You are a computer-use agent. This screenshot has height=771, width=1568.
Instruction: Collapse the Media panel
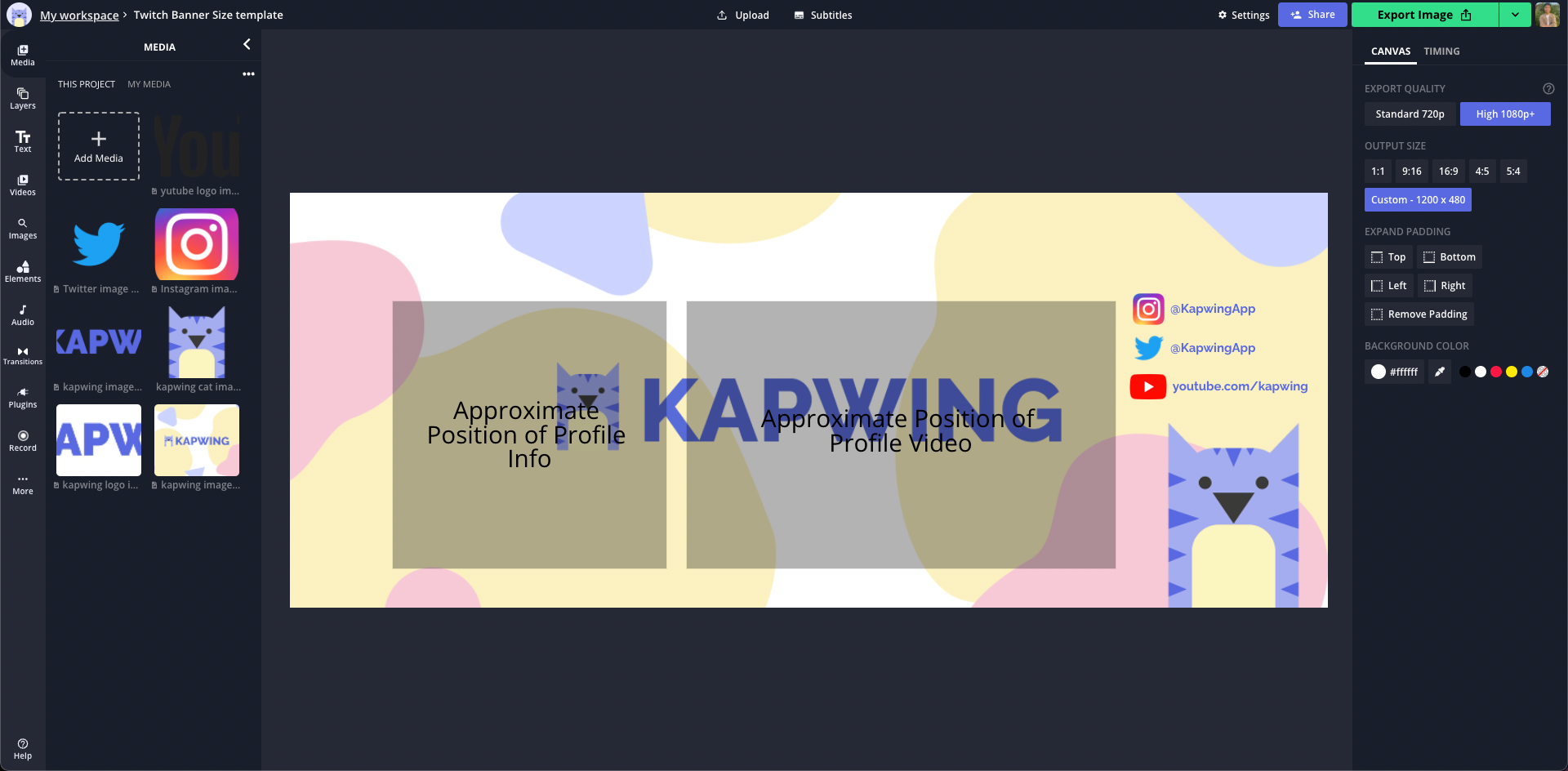click(x=247, y=45)
